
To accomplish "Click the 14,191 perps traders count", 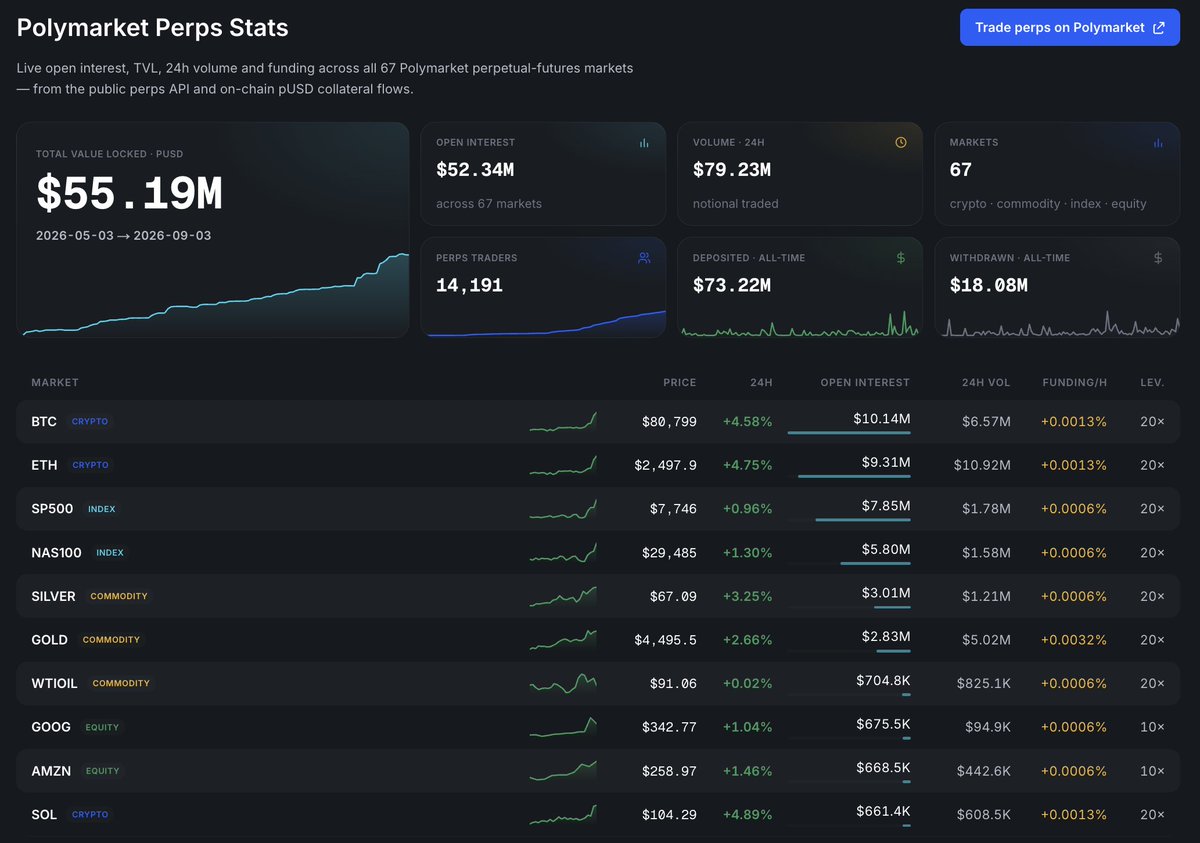I will coord(469,286).
